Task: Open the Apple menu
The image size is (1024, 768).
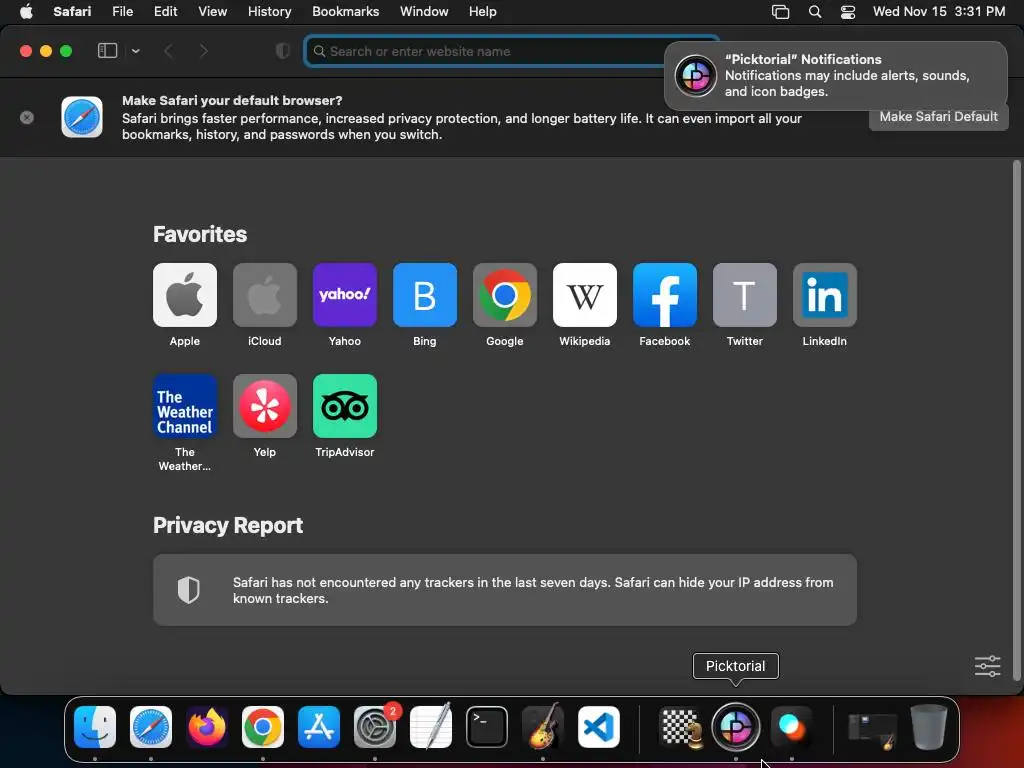Action: (x=26, y=12)
